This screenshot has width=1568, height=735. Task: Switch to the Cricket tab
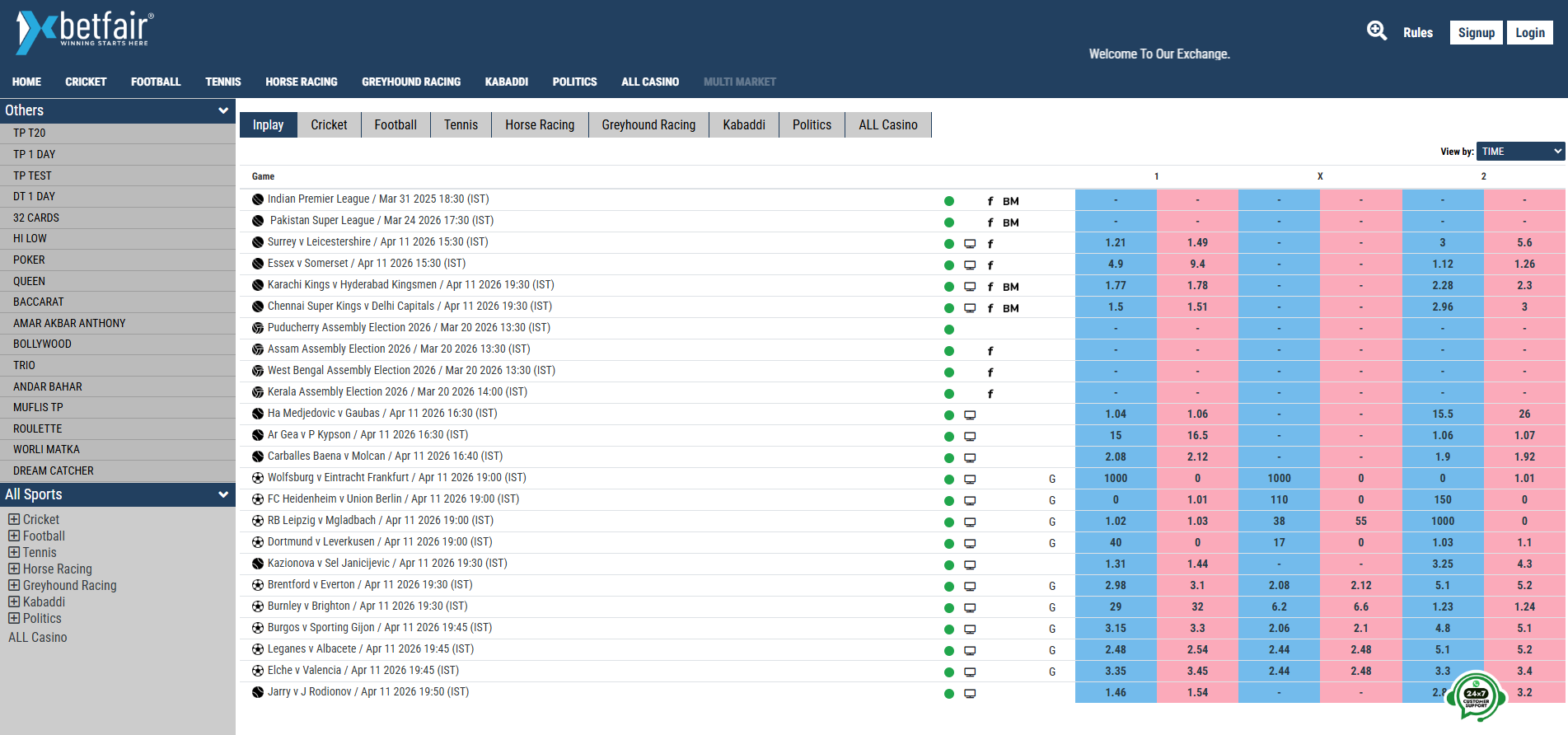coord(329,124)
